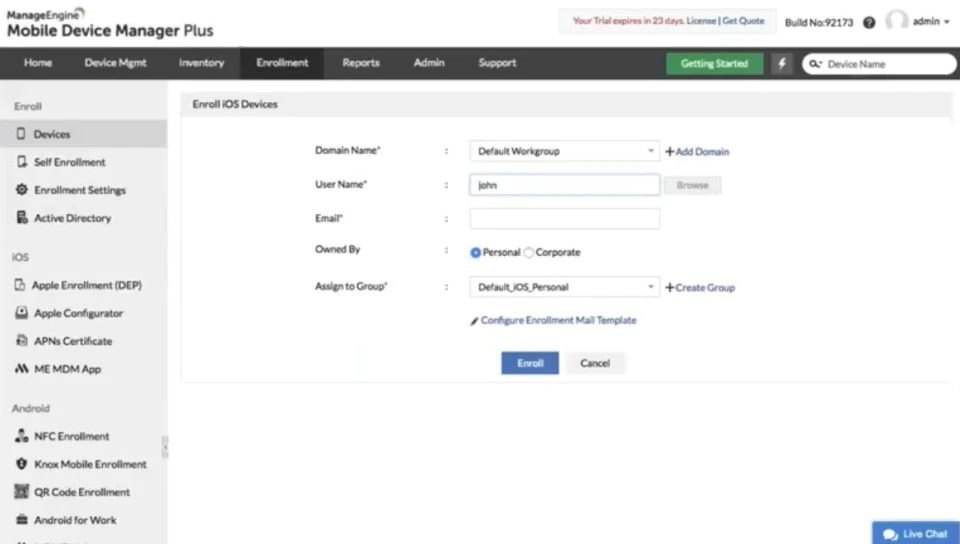
Task: Click the Add Domain link
Action: click(x=697, y=152)
